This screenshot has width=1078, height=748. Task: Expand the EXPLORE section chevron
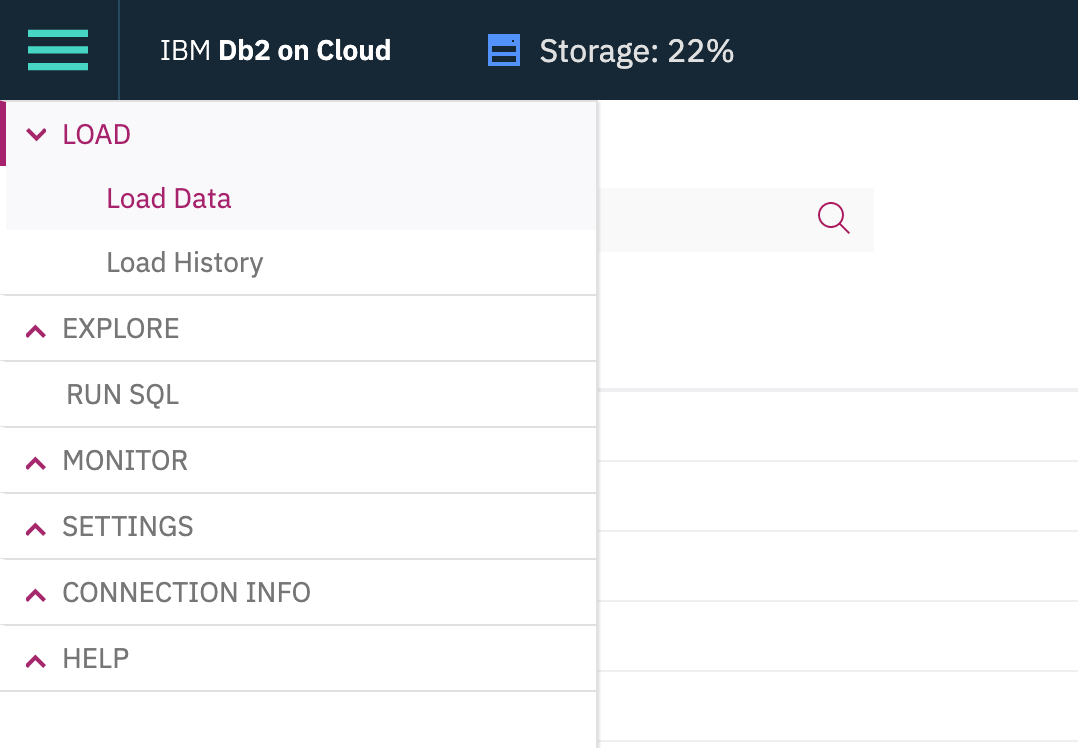pyautogui.click(x=36, y=330)
